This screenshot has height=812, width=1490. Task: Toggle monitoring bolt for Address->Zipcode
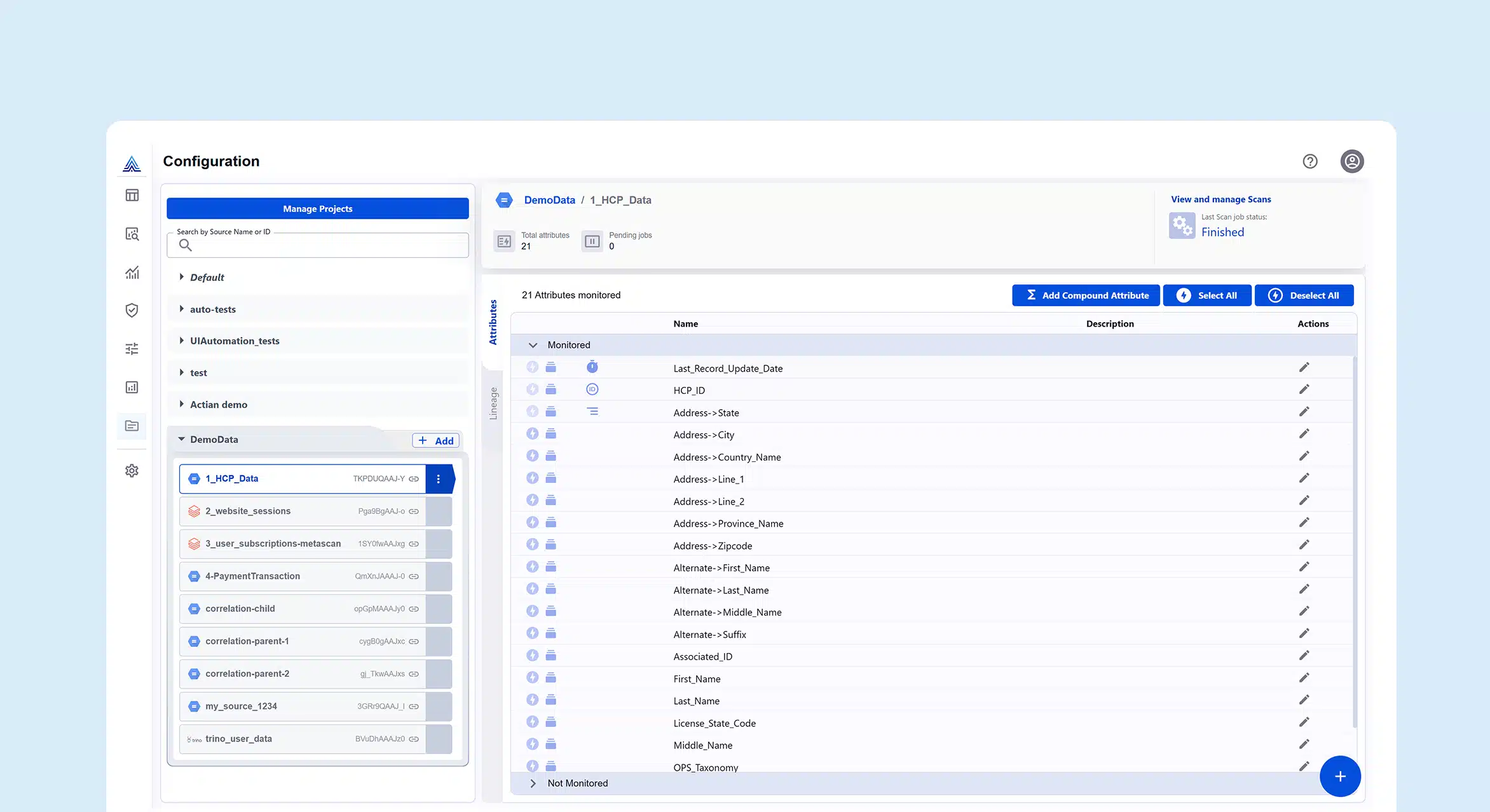point(533,545)
